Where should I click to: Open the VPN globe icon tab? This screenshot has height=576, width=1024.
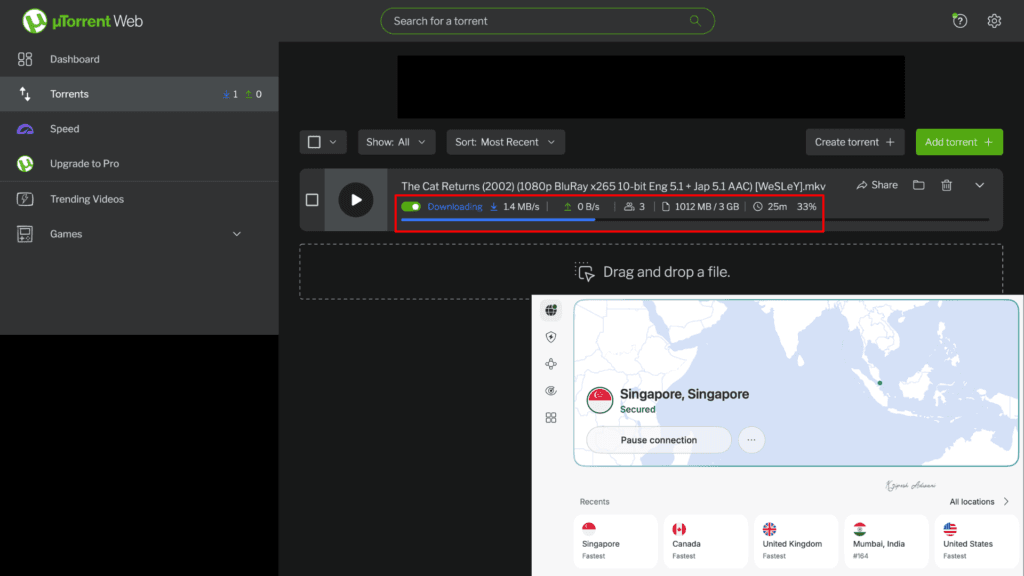[551, 310]
